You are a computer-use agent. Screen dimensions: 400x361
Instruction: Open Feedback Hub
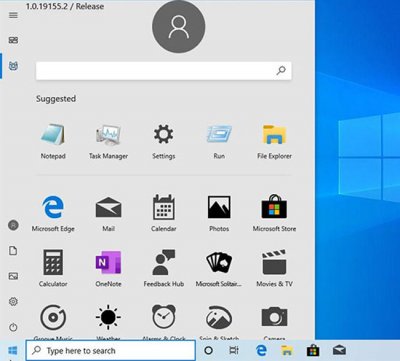(x=164, y=262)
